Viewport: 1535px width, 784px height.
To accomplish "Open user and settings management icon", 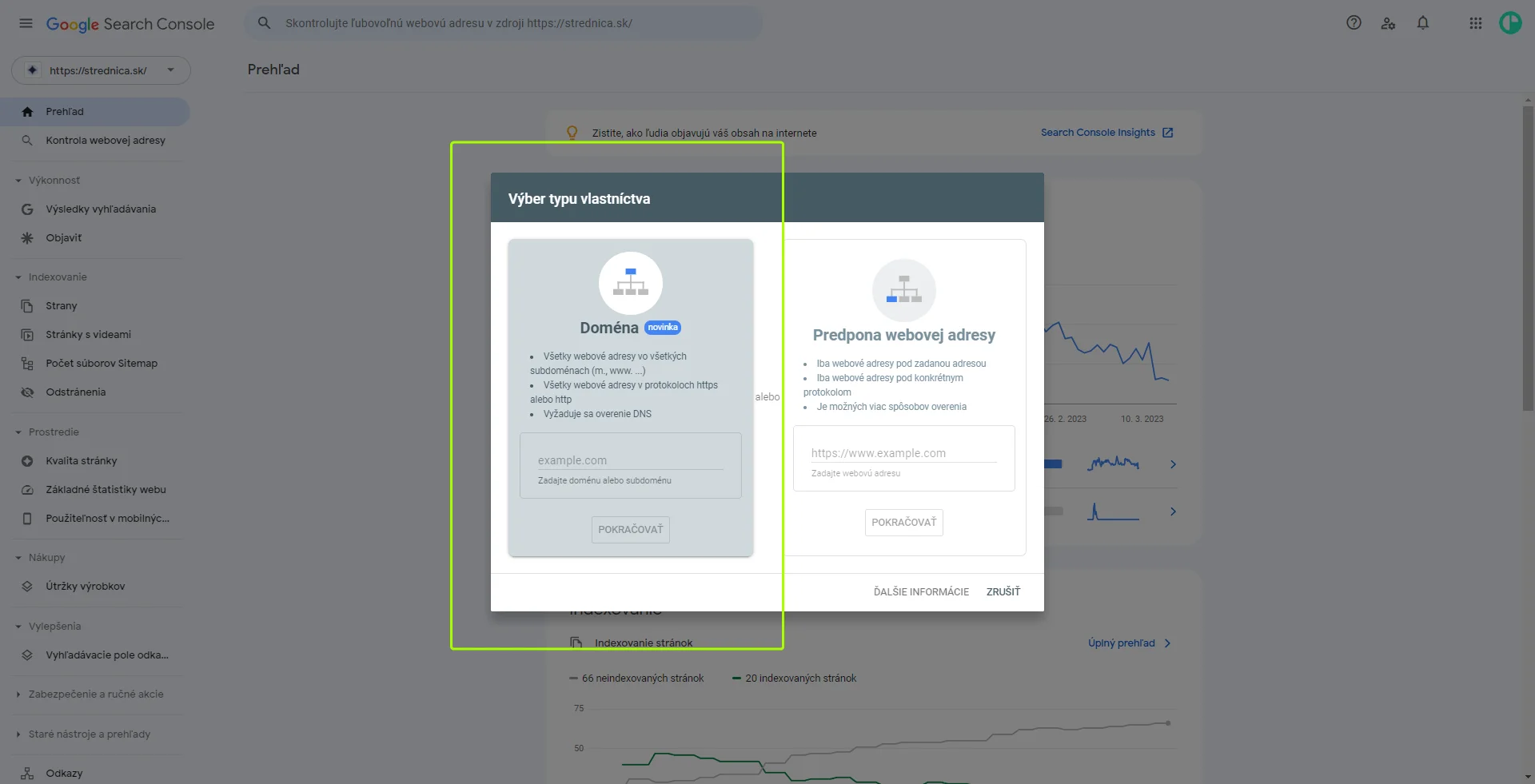I will 1389,23.
